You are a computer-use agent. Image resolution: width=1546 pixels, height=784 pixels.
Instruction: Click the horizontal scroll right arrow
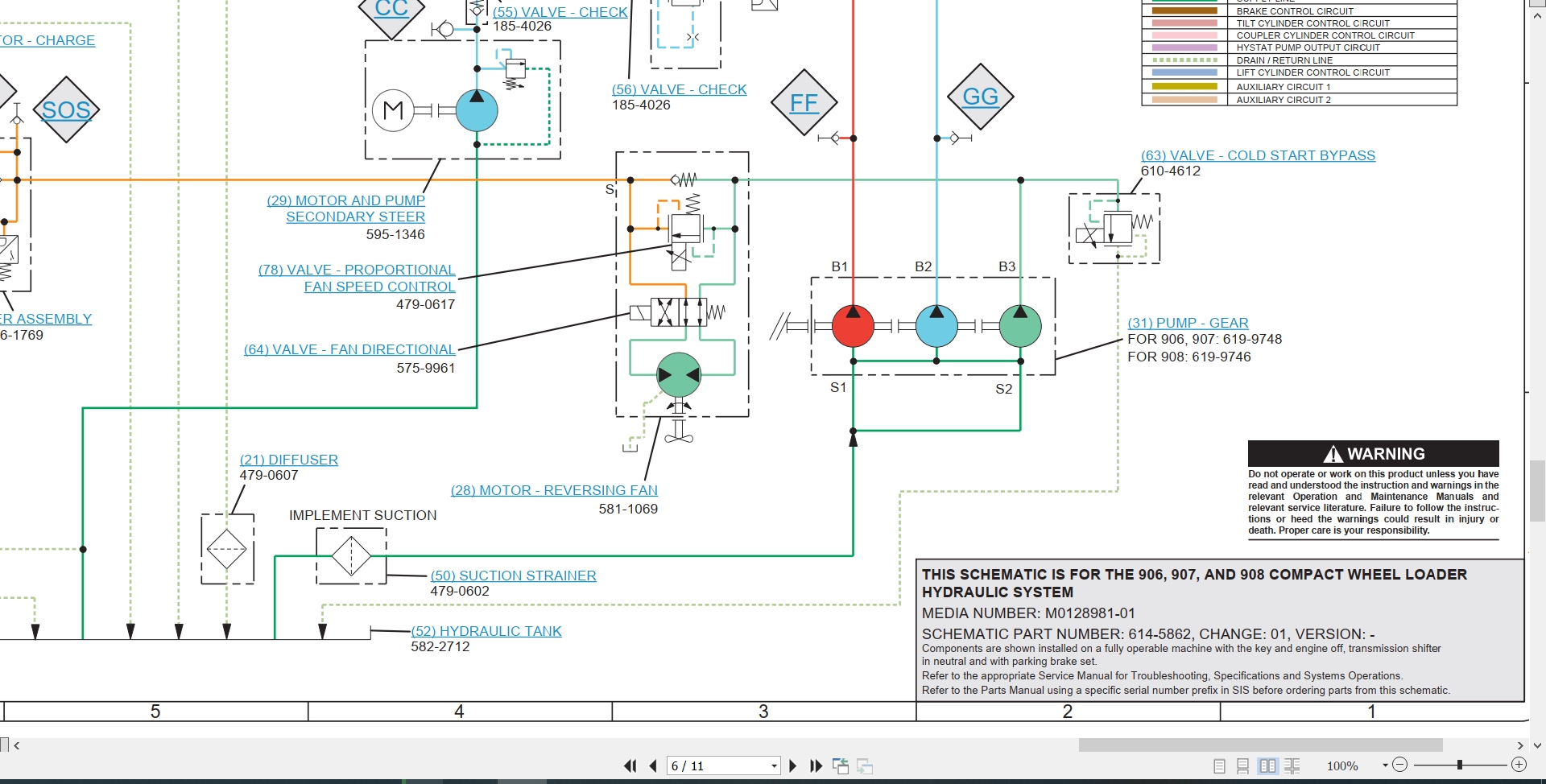tap(1520, 745)
